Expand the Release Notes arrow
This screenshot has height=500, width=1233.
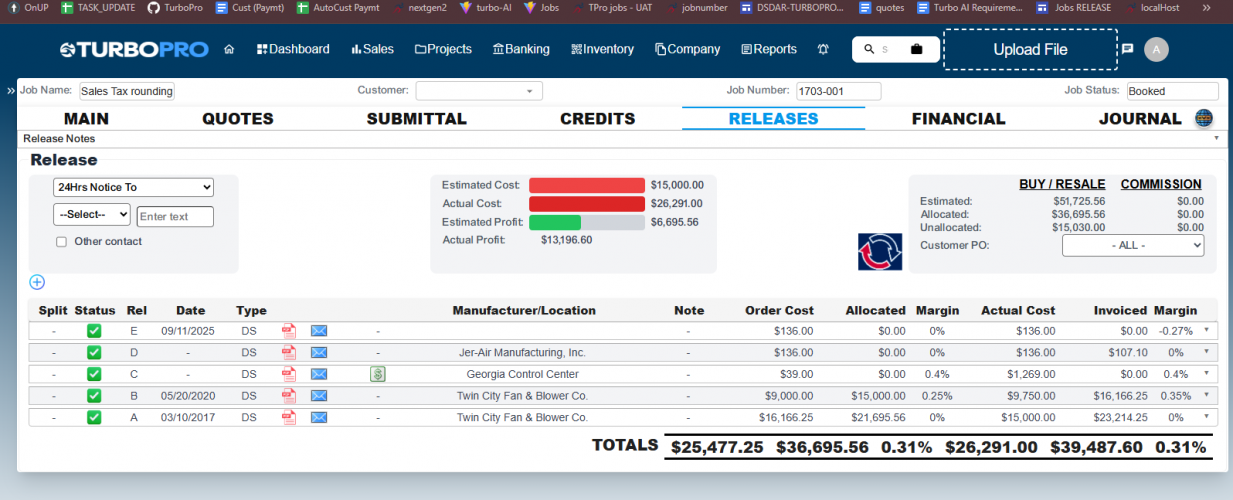coord(1217,139)
